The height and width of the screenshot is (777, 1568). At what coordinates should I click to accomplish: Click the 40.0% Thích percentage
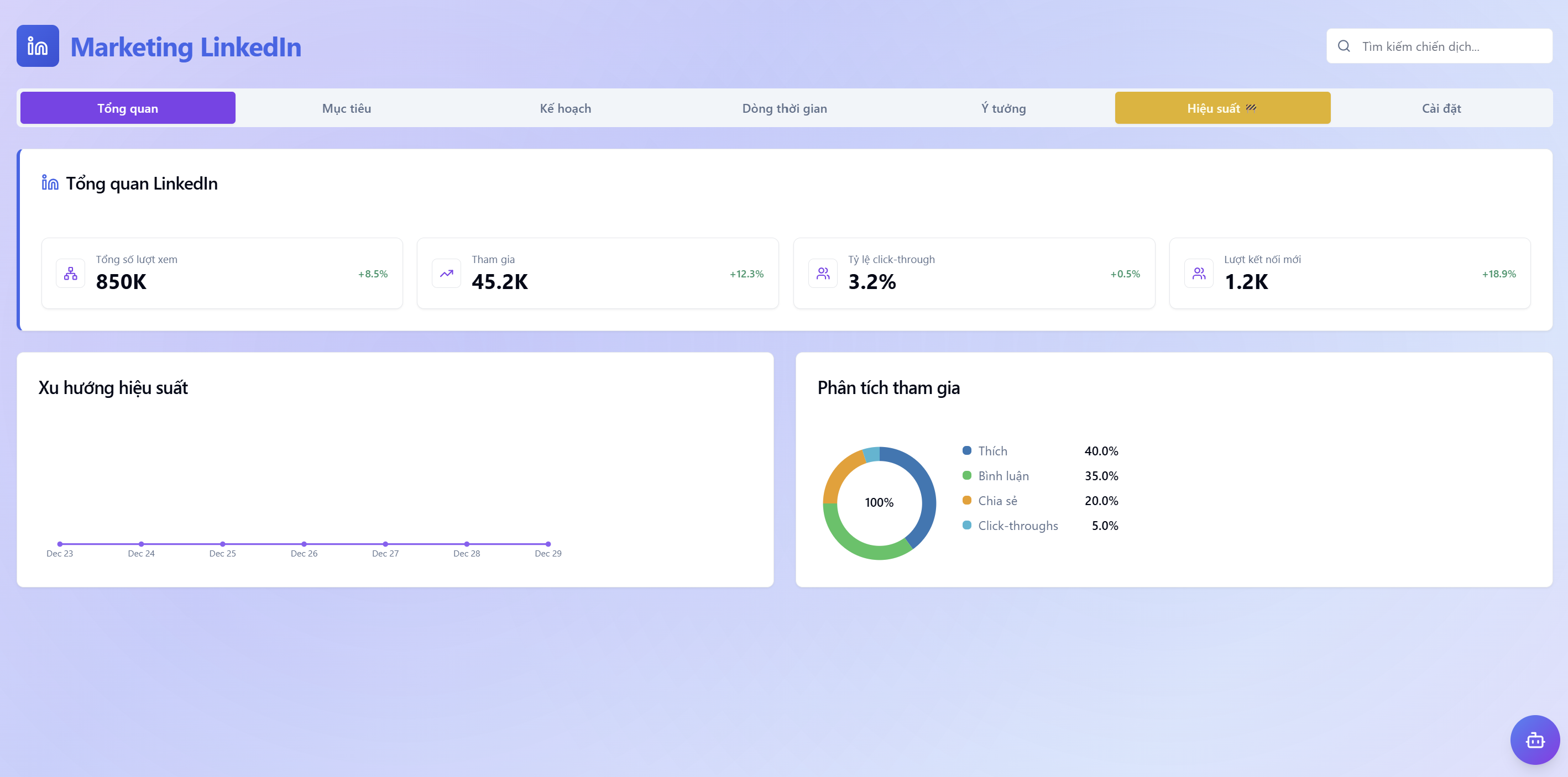tap(1101, 451)
